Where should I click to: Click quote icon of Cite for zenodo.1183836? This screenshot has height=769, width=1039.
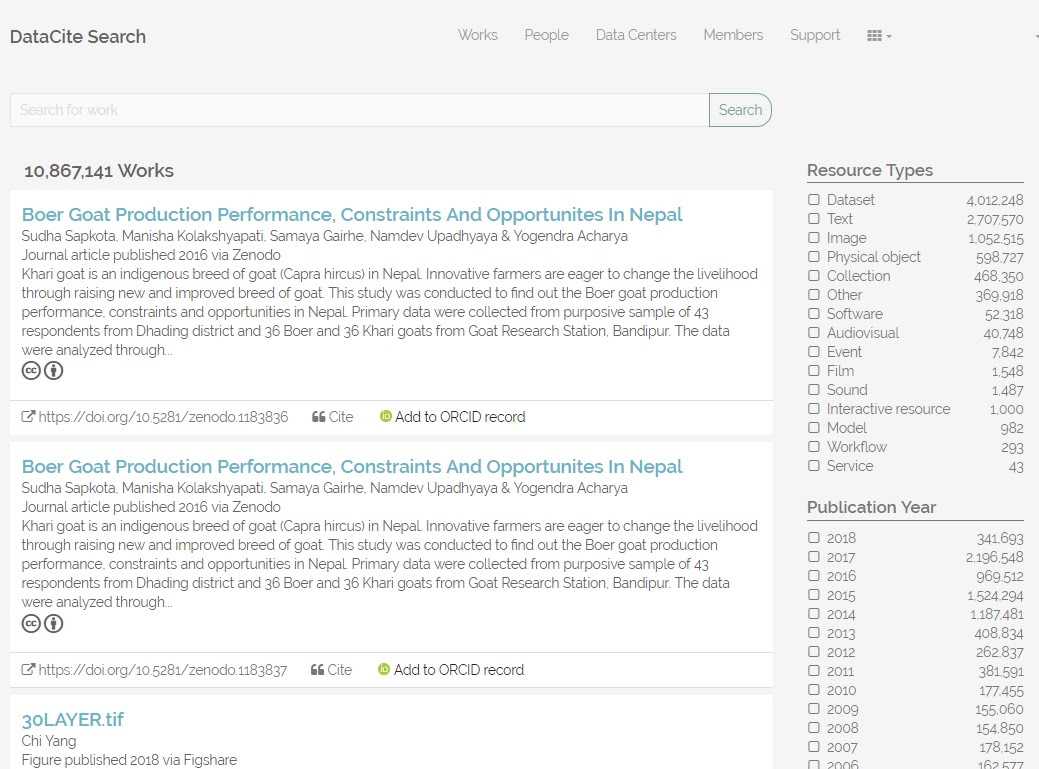pyautogui.click(x=318, y=417)
